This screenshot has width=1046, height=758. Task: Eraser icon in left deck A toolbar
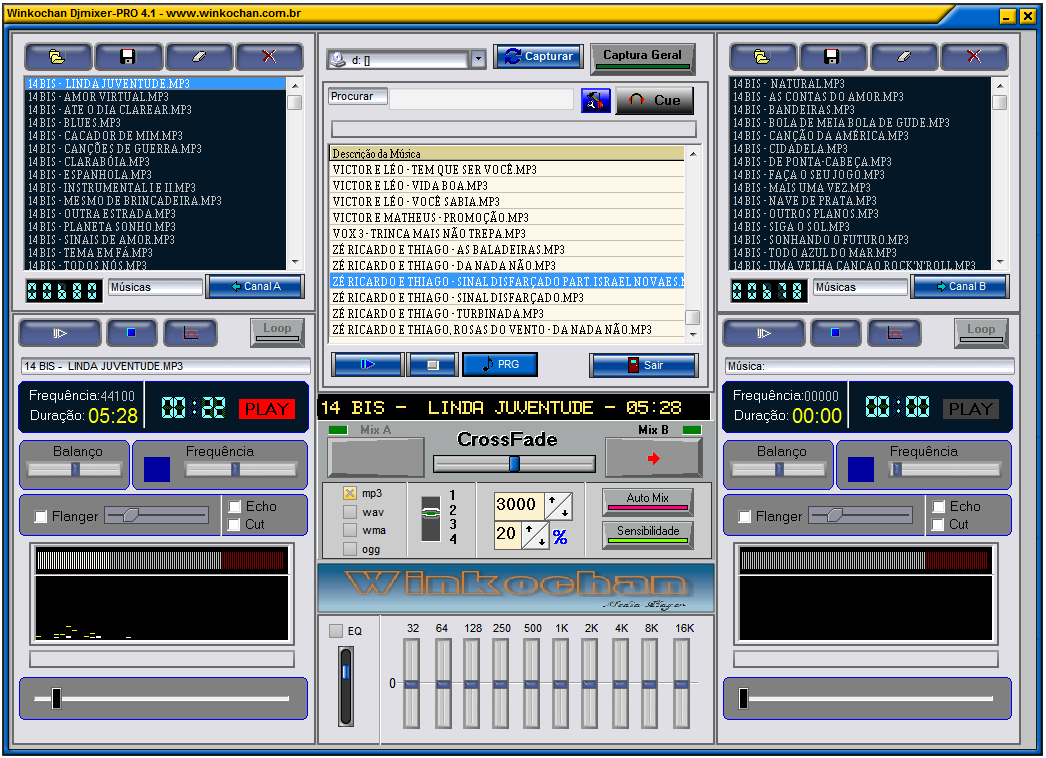click(199, 57)
